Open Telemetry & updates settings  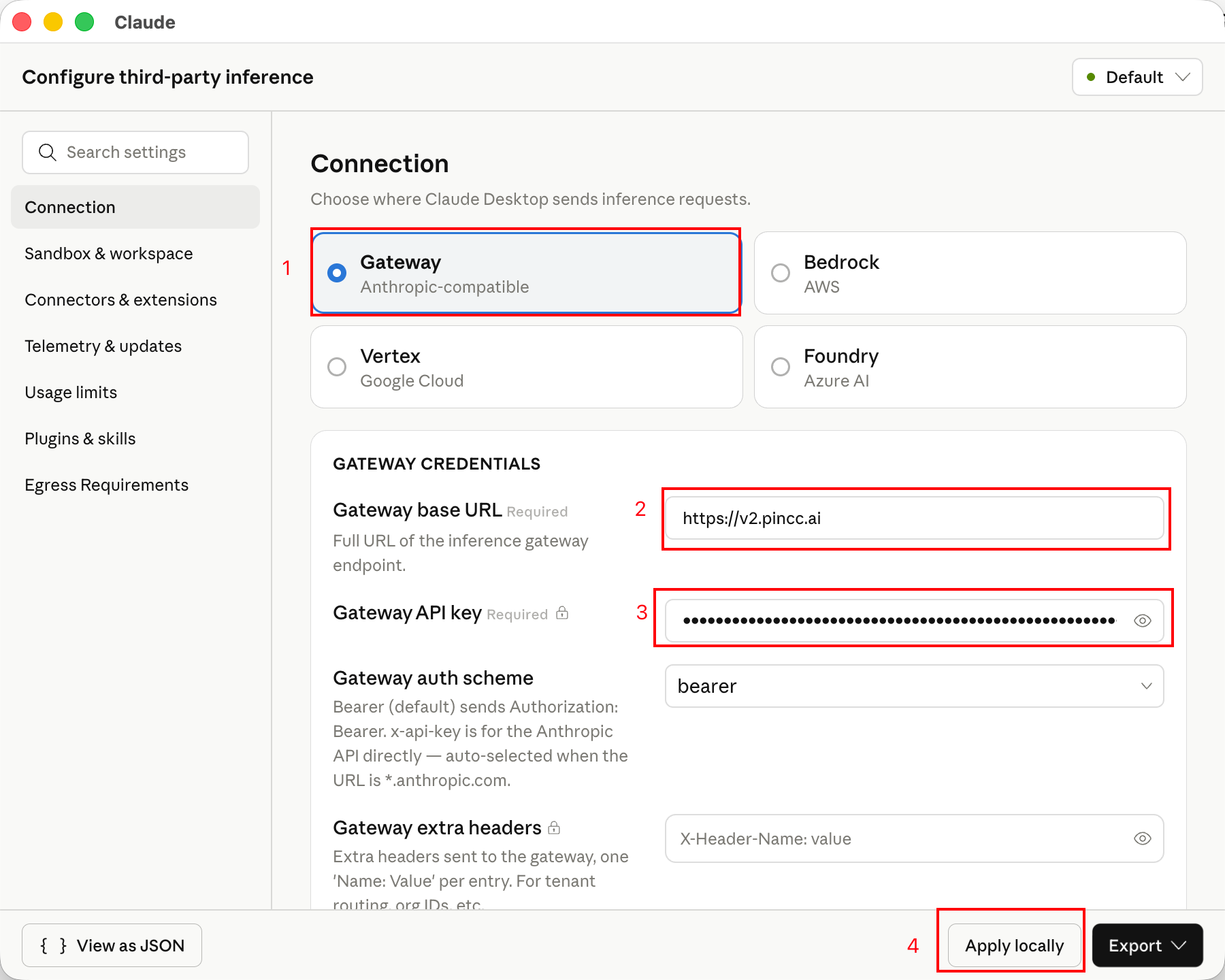[x=135, y=346]
